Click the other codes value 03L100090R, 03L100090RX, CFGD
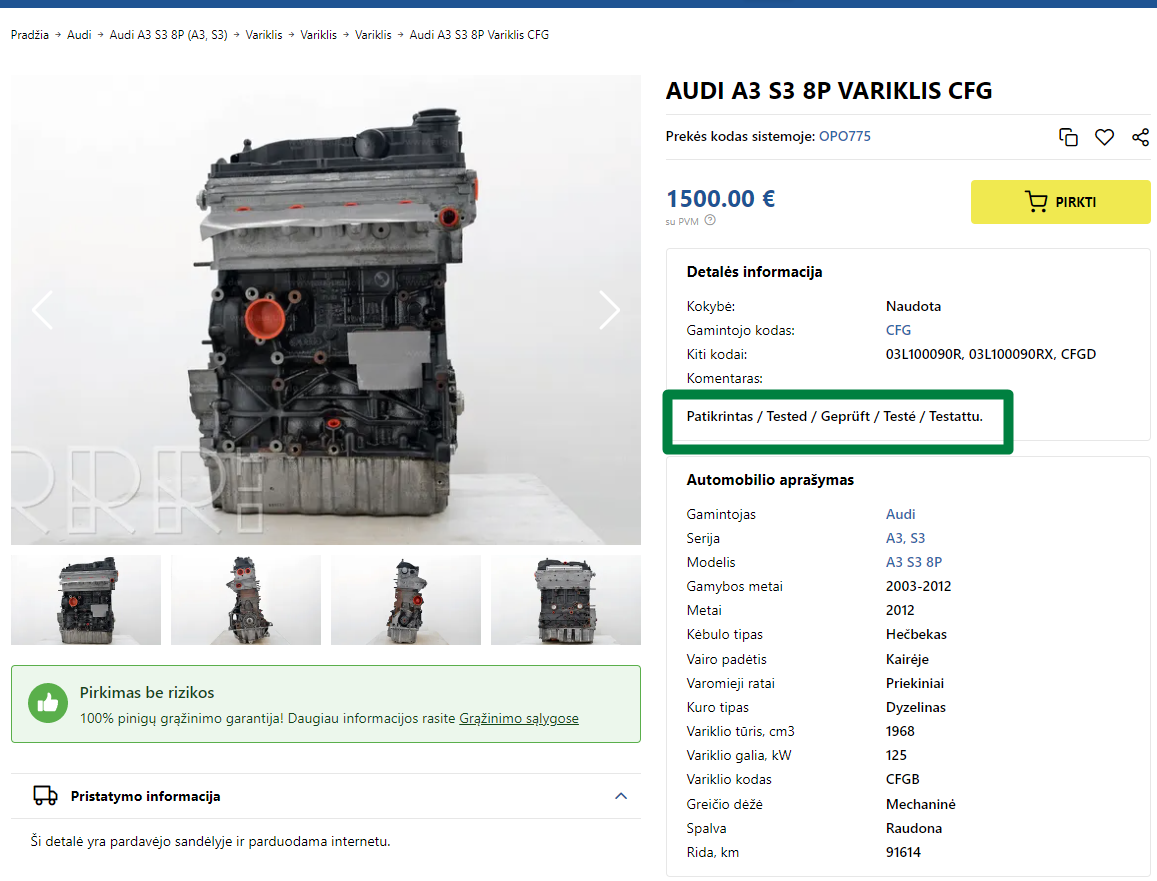The image size is (1157, 881). (x=990, y=354)
